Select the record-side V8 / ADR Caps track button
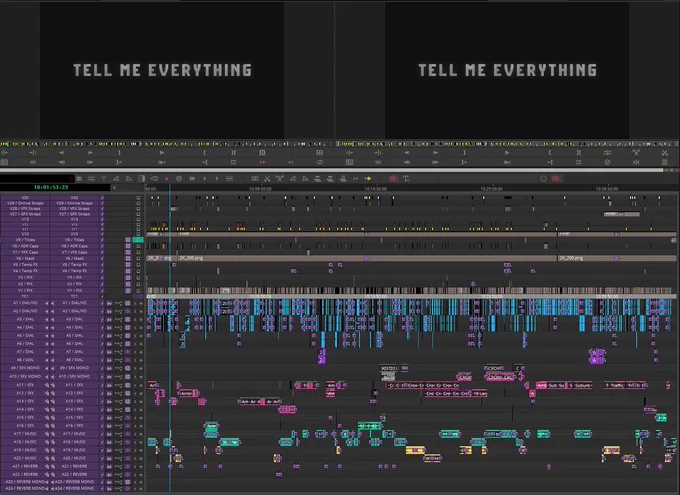Screen dimensions: 680x495 pos(74,246)
